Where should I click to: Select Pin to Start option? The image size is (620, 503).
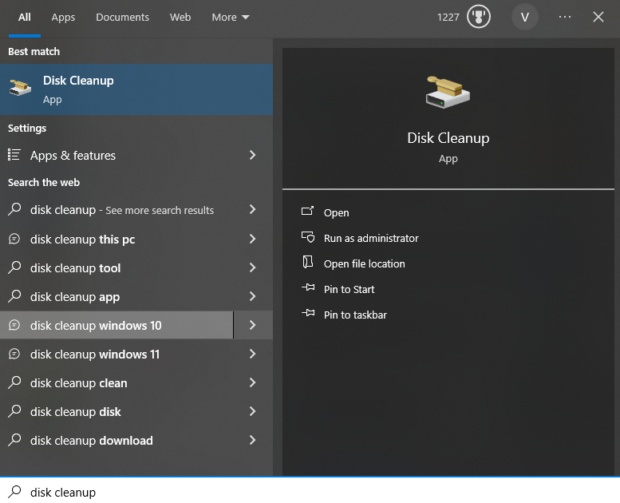[349, 289]
